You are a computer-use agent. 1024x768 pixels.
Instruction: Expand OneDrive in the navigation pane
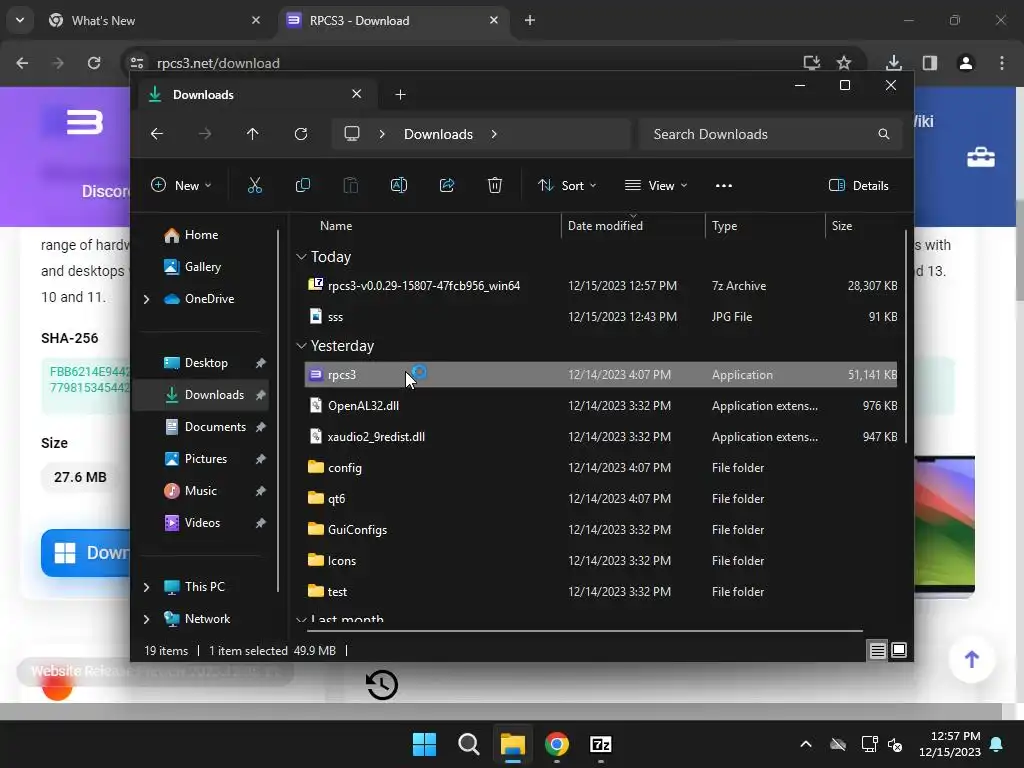click(146, 299)
